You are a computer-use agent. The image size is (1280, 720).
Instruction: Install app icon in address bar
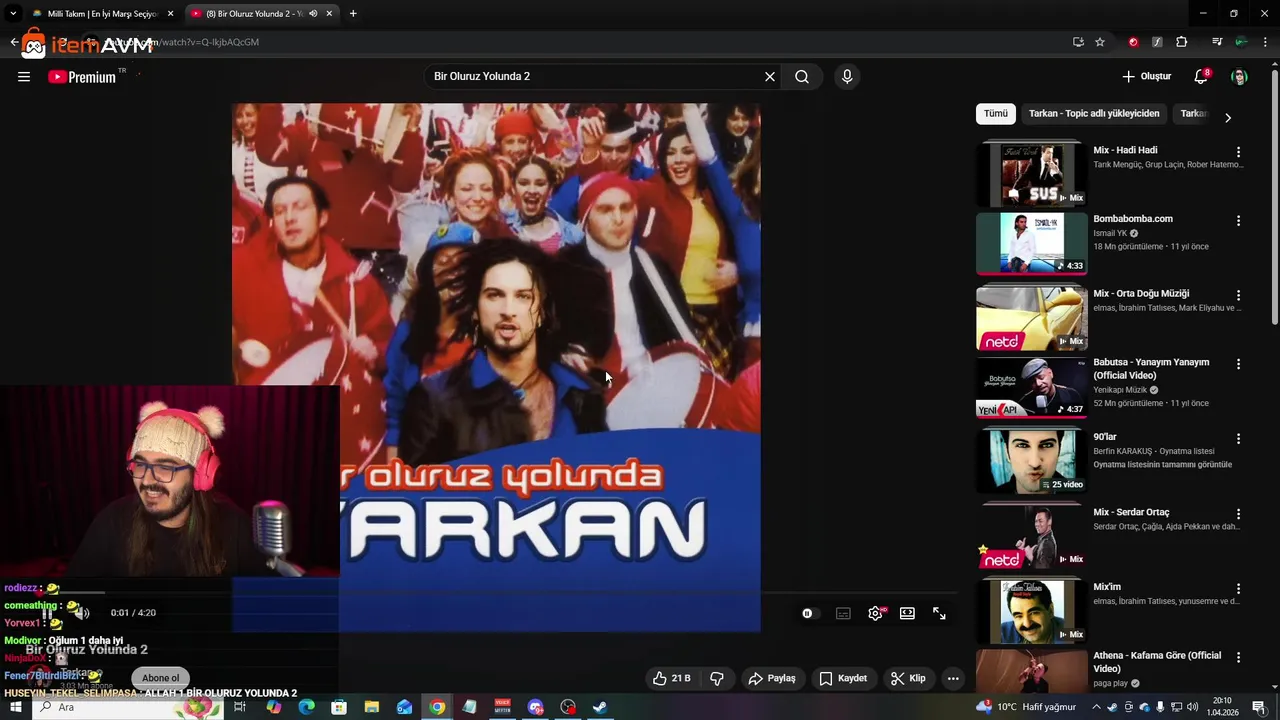click(x=1078, y=42)
